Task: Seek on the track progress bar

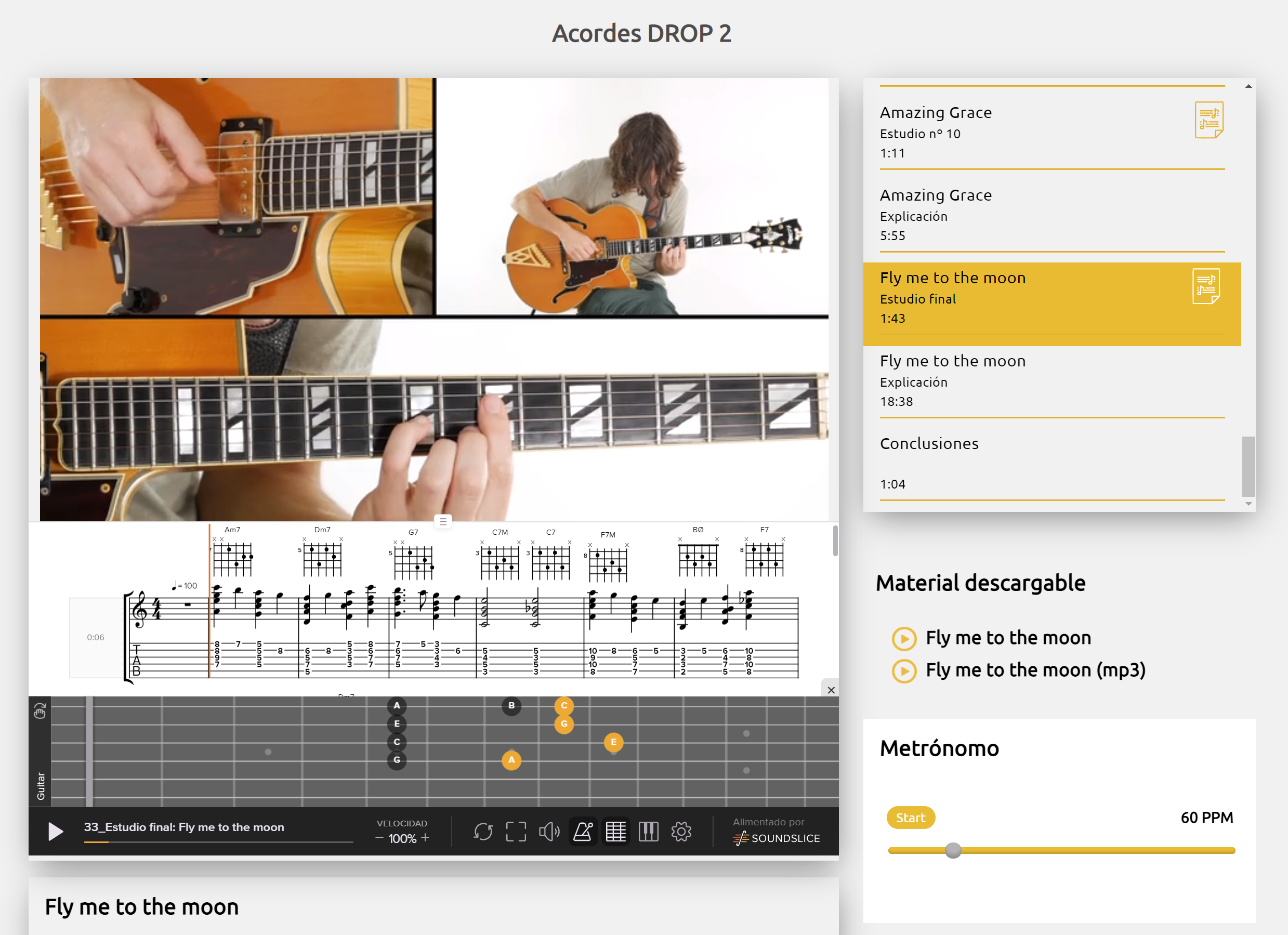Action: (x=219, y=842)
